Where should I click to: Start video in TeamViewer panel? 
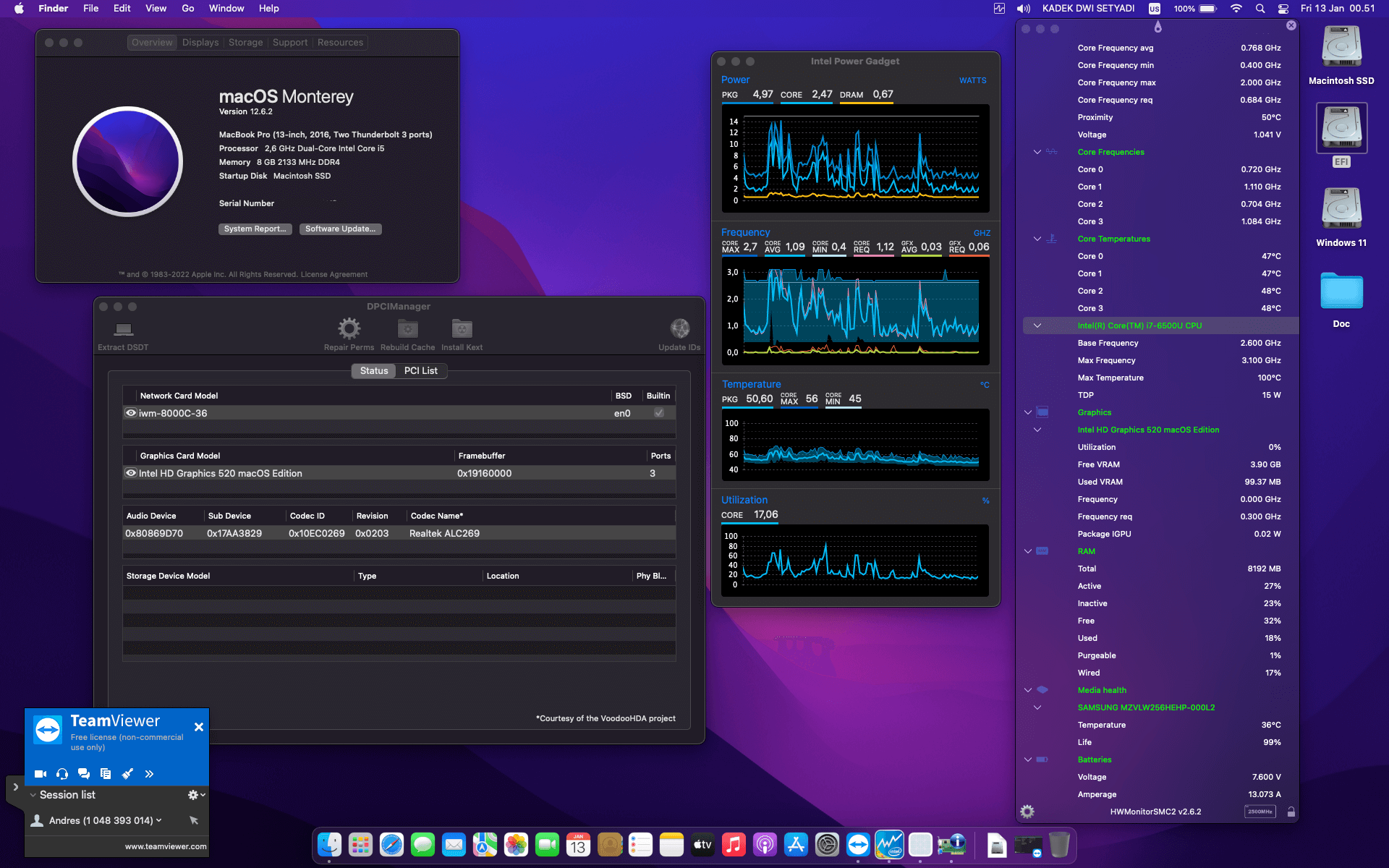click(41, 774)
